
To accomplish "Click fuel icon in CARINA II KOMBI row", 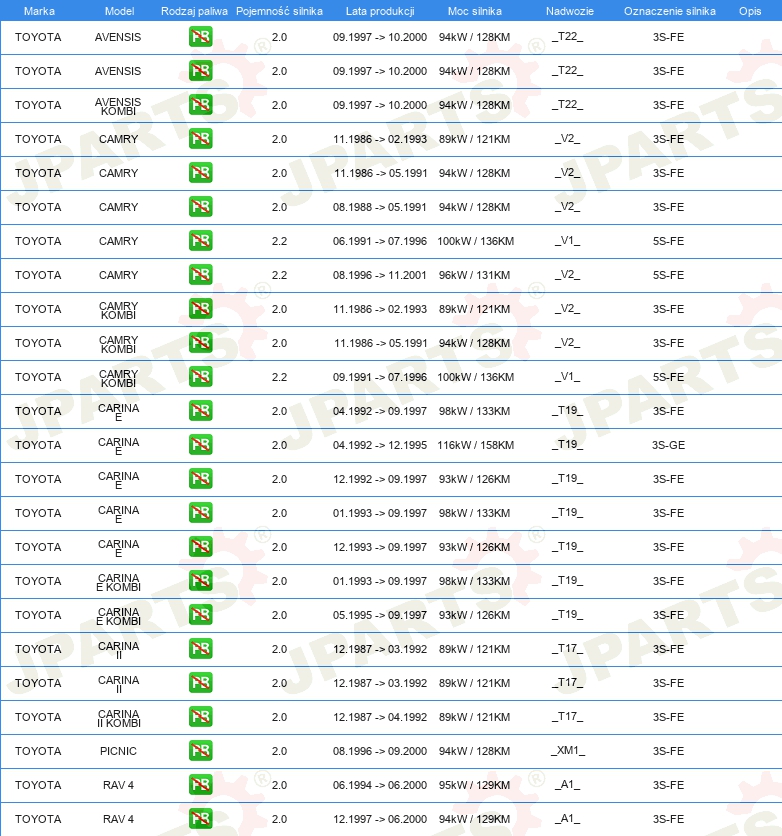I will 200,717.
